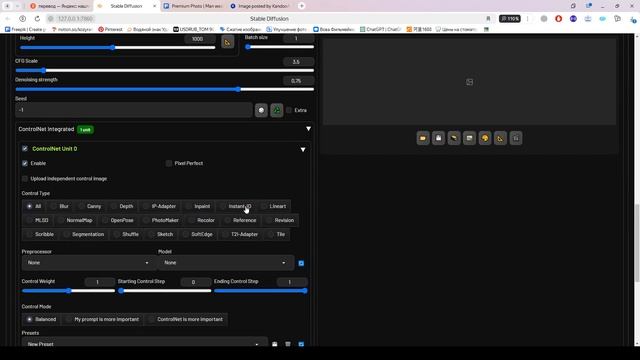Pick the Tile control type
640x360 pixels.
(277, 235)
